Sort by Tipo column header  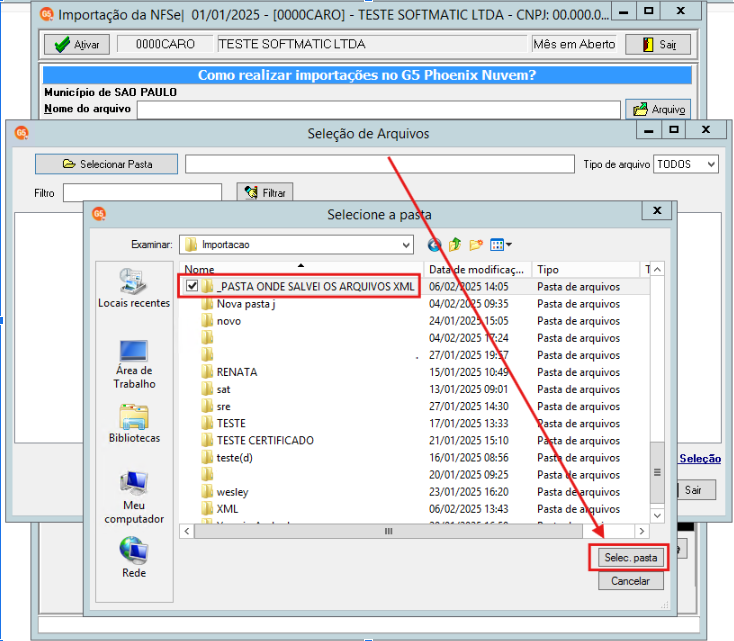(x=586, y=270)
